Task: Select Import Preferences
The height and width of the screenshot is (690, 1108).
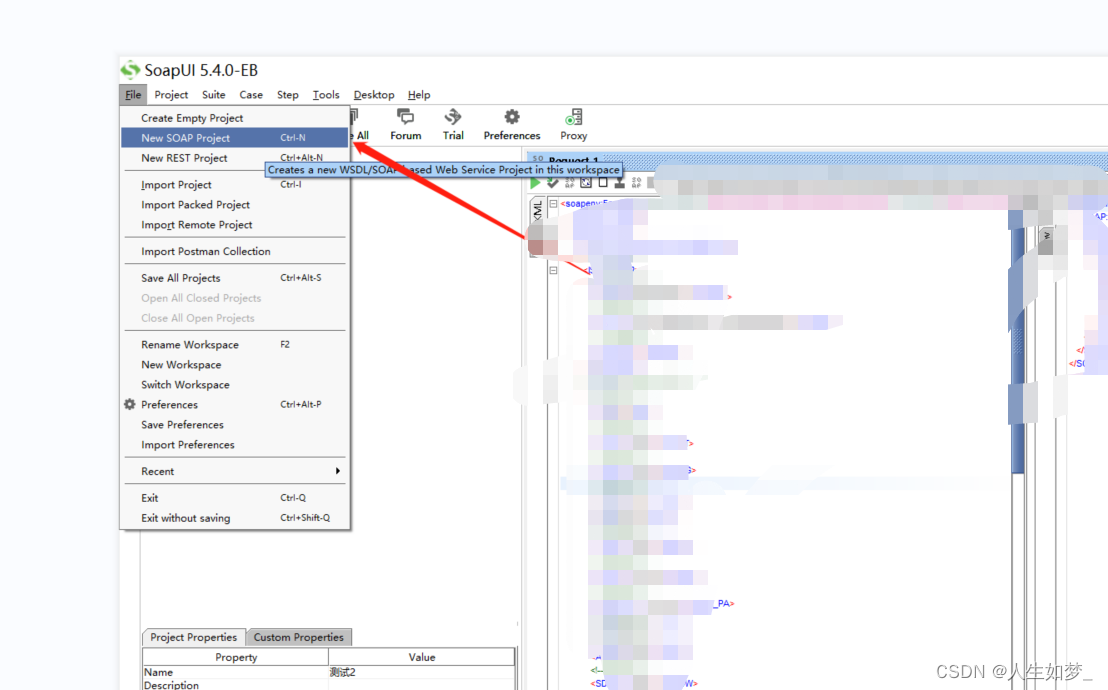Action: [235, 444]
